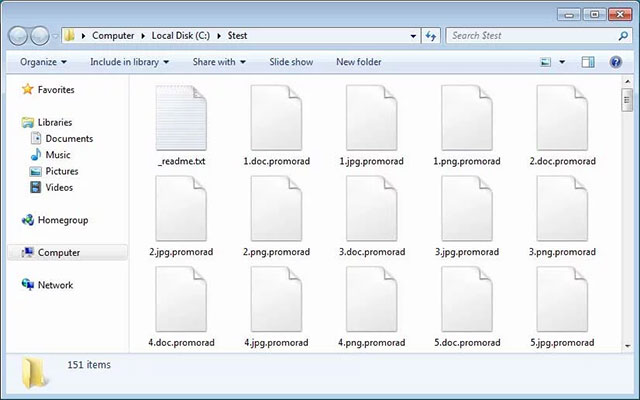The image size is (640, 400).
Task: Show the preview pane
Action: tap(588, 62)
